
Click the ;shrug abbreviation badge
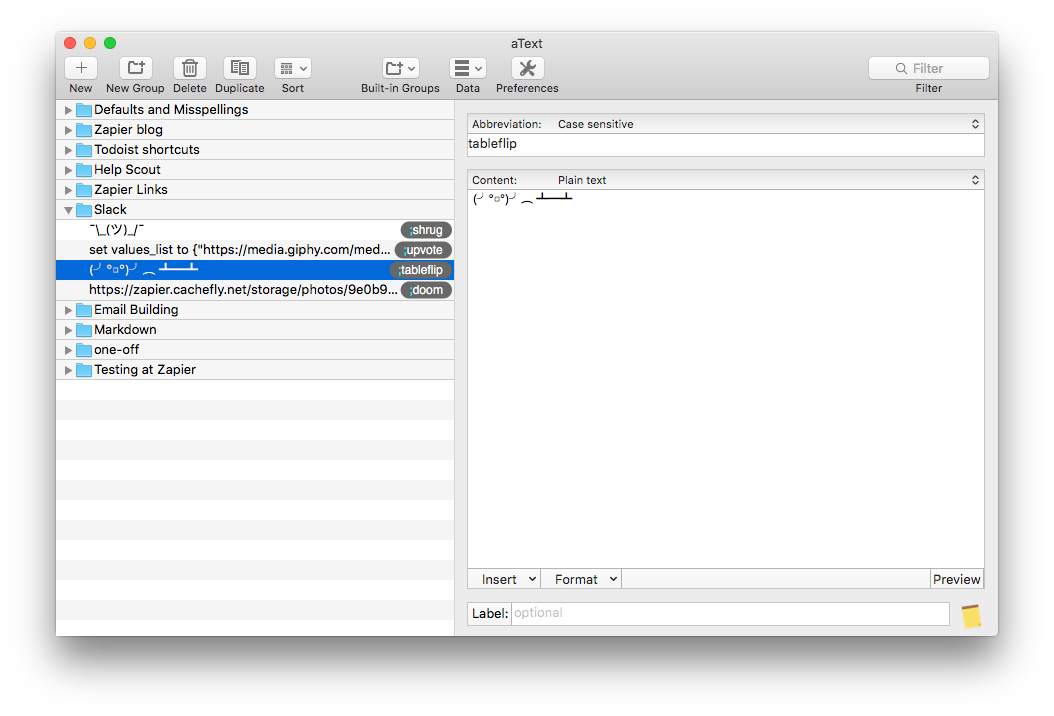point(426,230)
